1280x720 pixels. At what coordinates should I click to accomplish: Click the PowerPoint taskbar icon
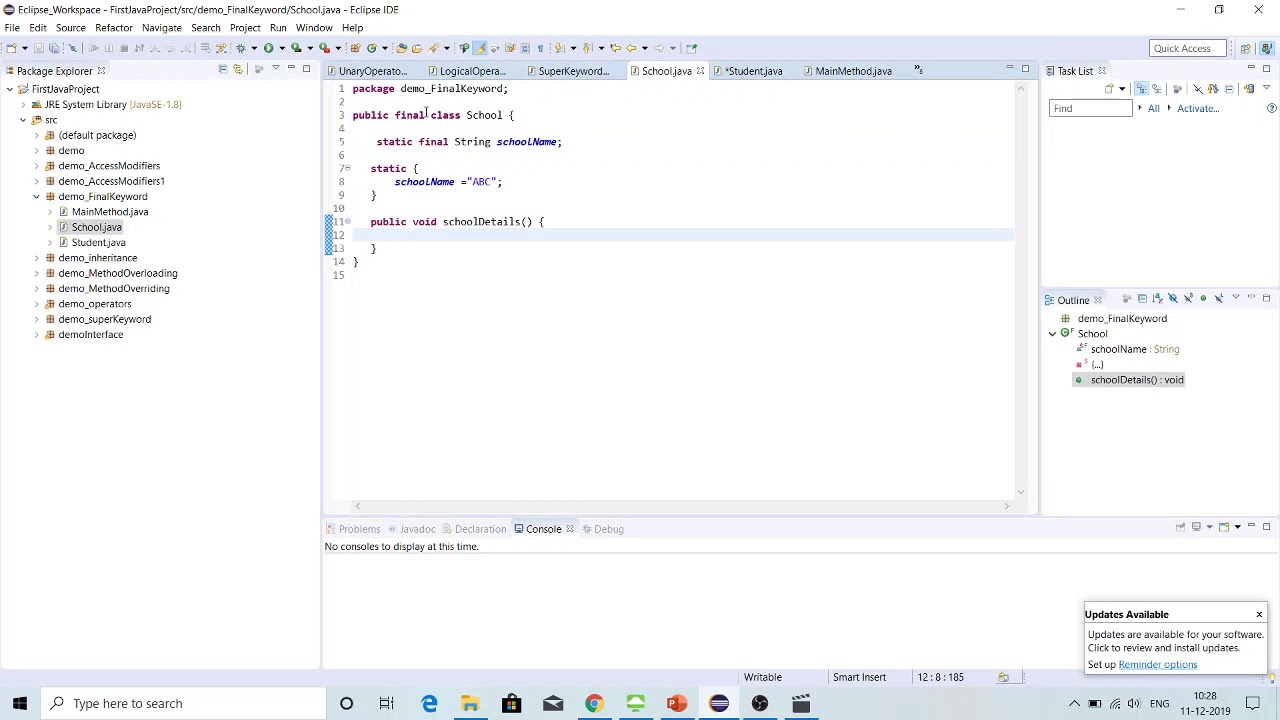[677, 704]
